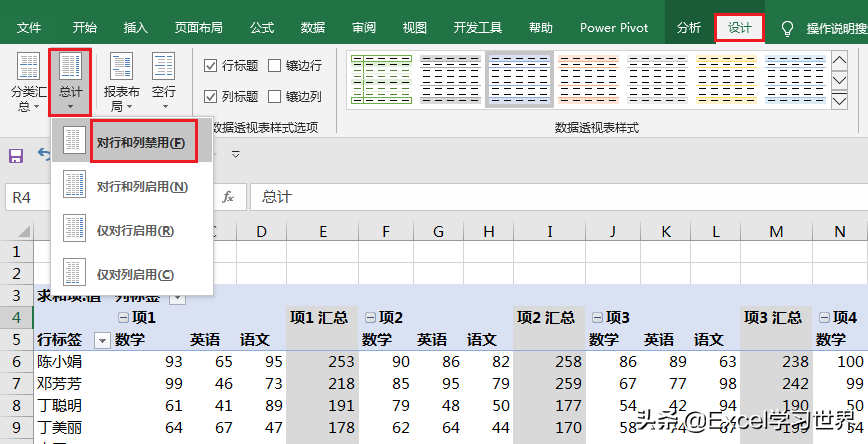
Task: Collapse the 项2 group
Action: 370,318
